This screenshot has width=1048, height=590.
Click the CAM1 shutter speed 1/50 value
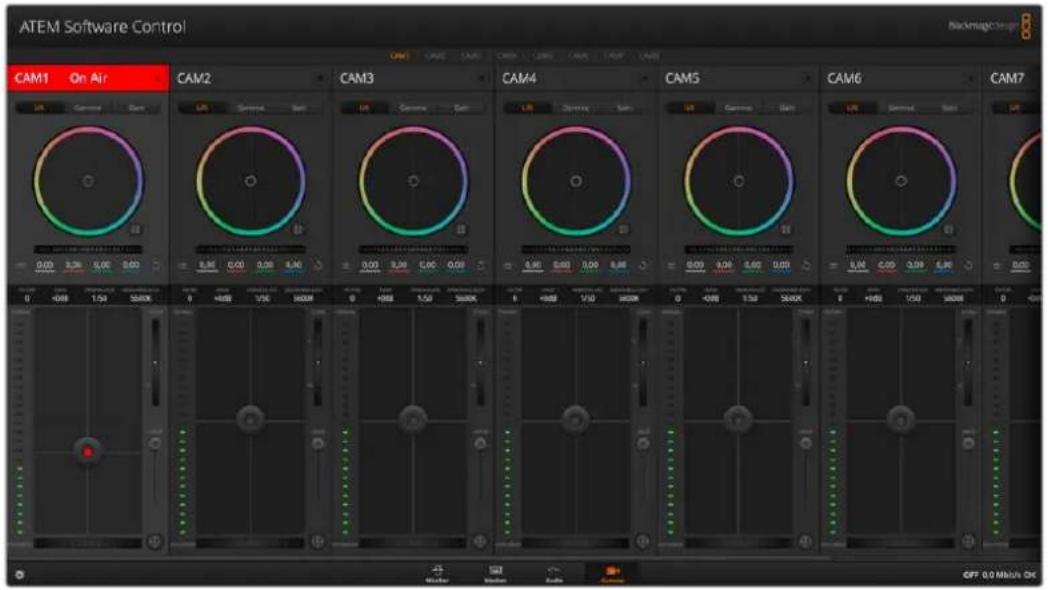click(99, 299)
